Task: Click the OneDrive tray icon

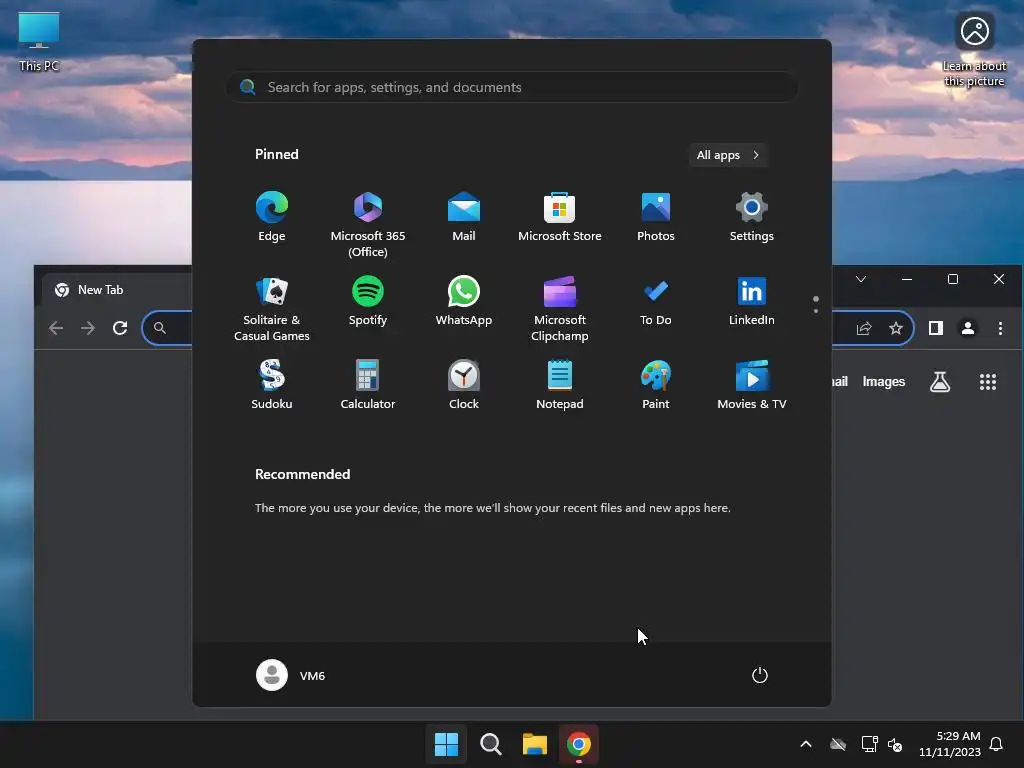Action: click(838, 744)
